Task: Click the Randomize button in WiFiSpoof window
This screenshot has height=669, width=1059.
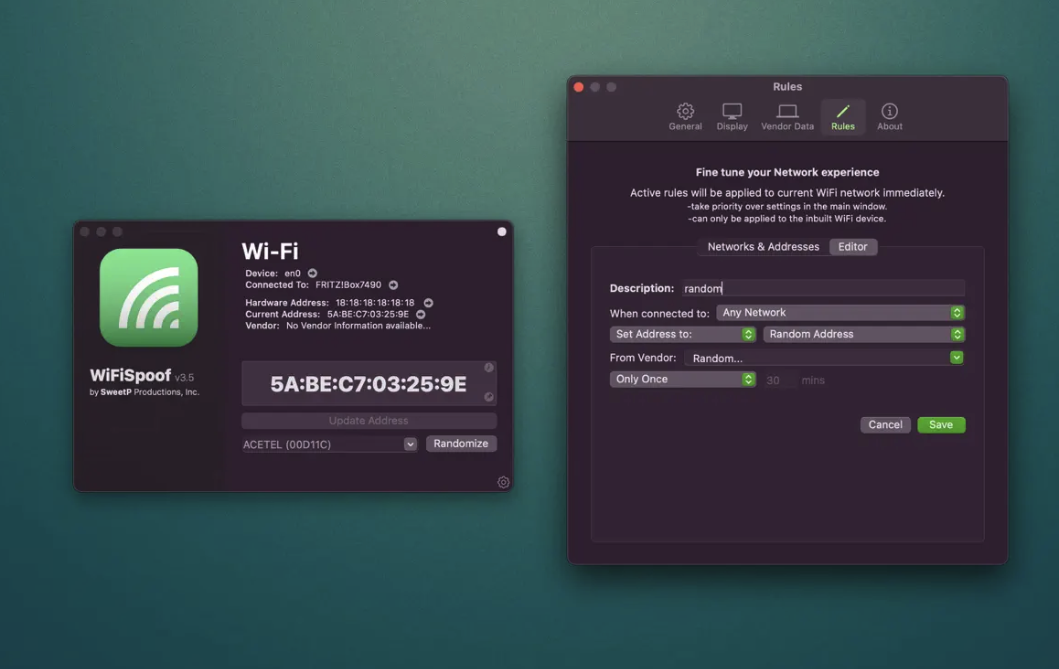Action: [461, 444]
